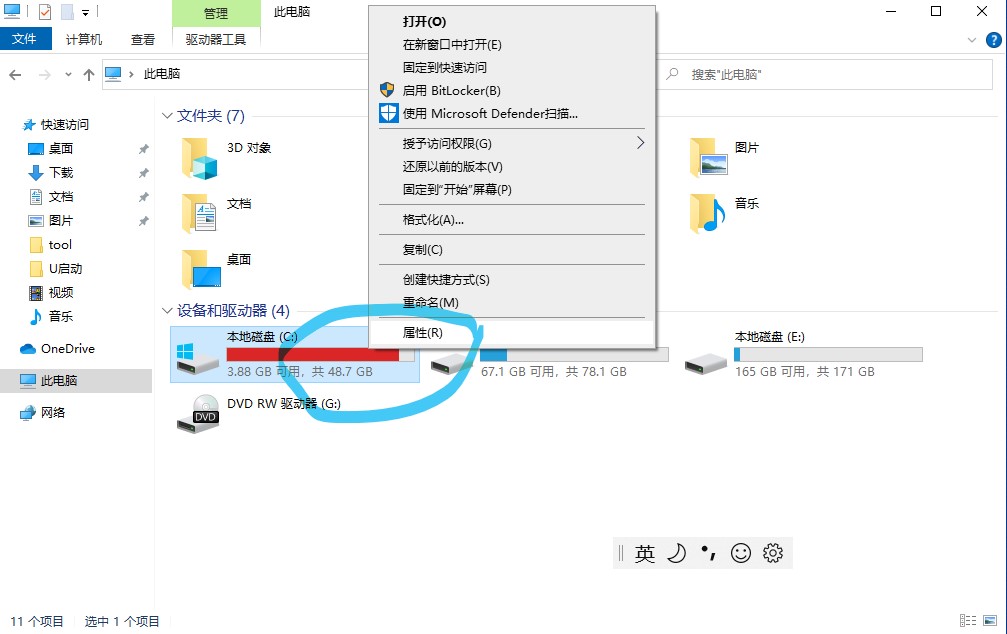1007x634 pixels.
Task: Switch to the 查看 ribbon tab
Action: (x=142, y=39)
